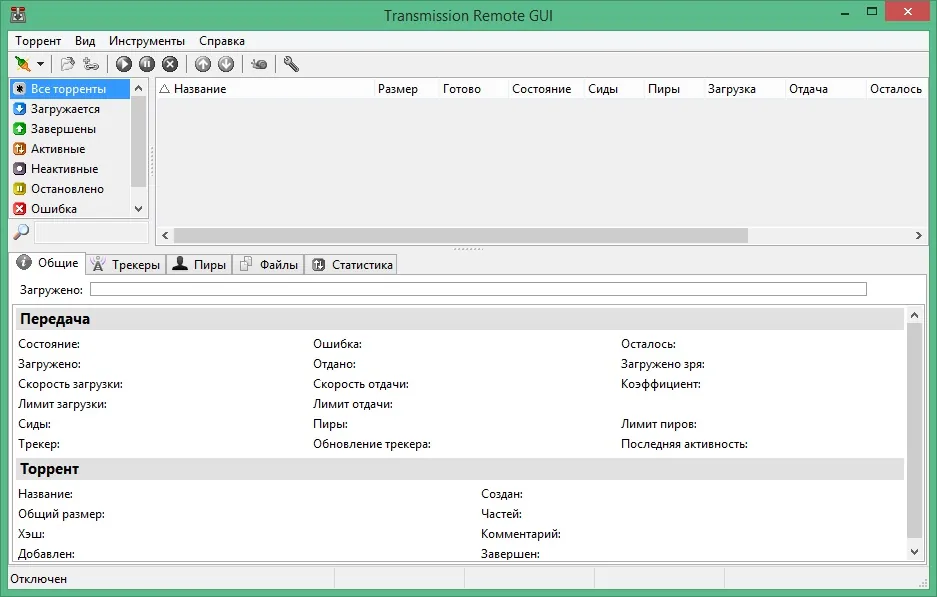
Task: Close the Transmission Remote GUI window
Action: click(x=908, y=12)
